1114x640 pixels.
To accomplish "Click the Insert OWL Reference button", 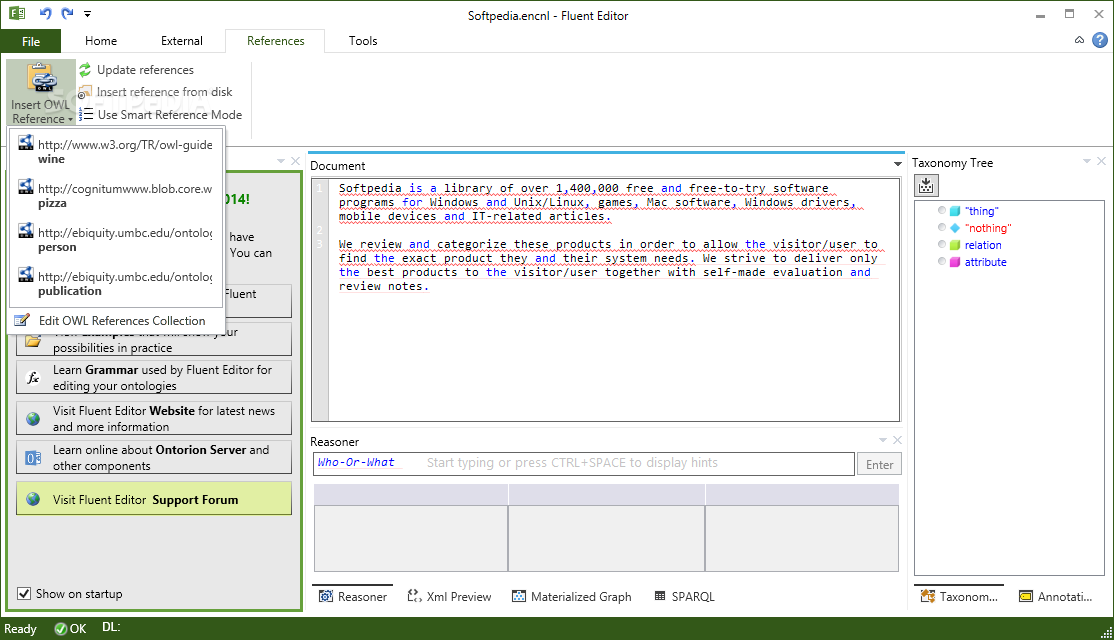I will [41, 93].
